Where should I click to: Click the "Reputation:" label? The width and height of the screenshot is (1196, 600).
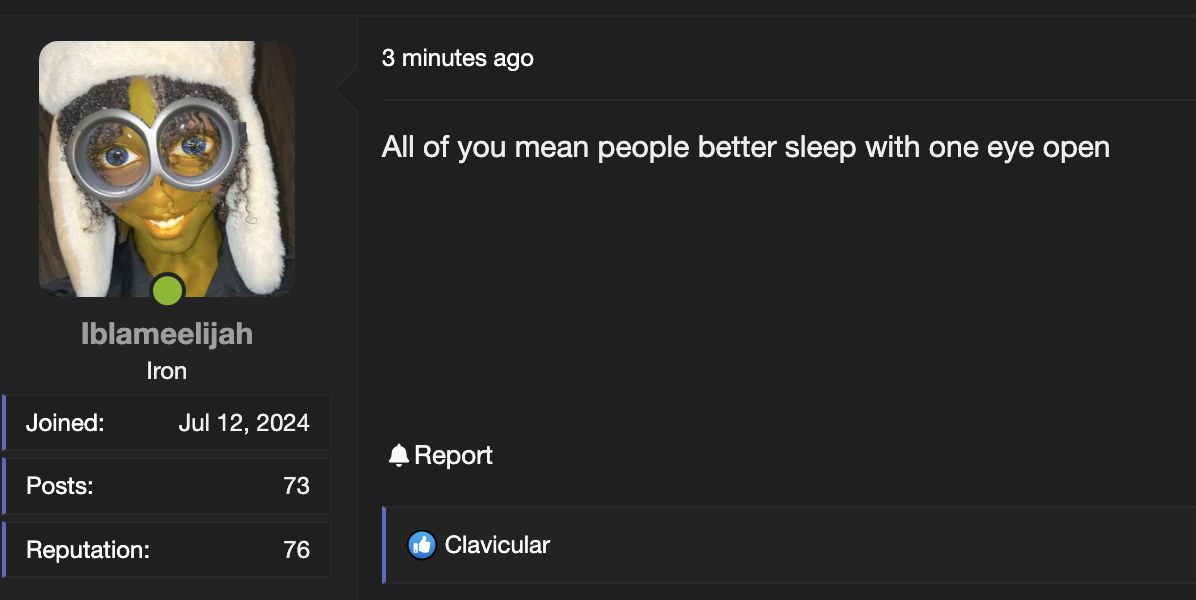pos(88,549)
